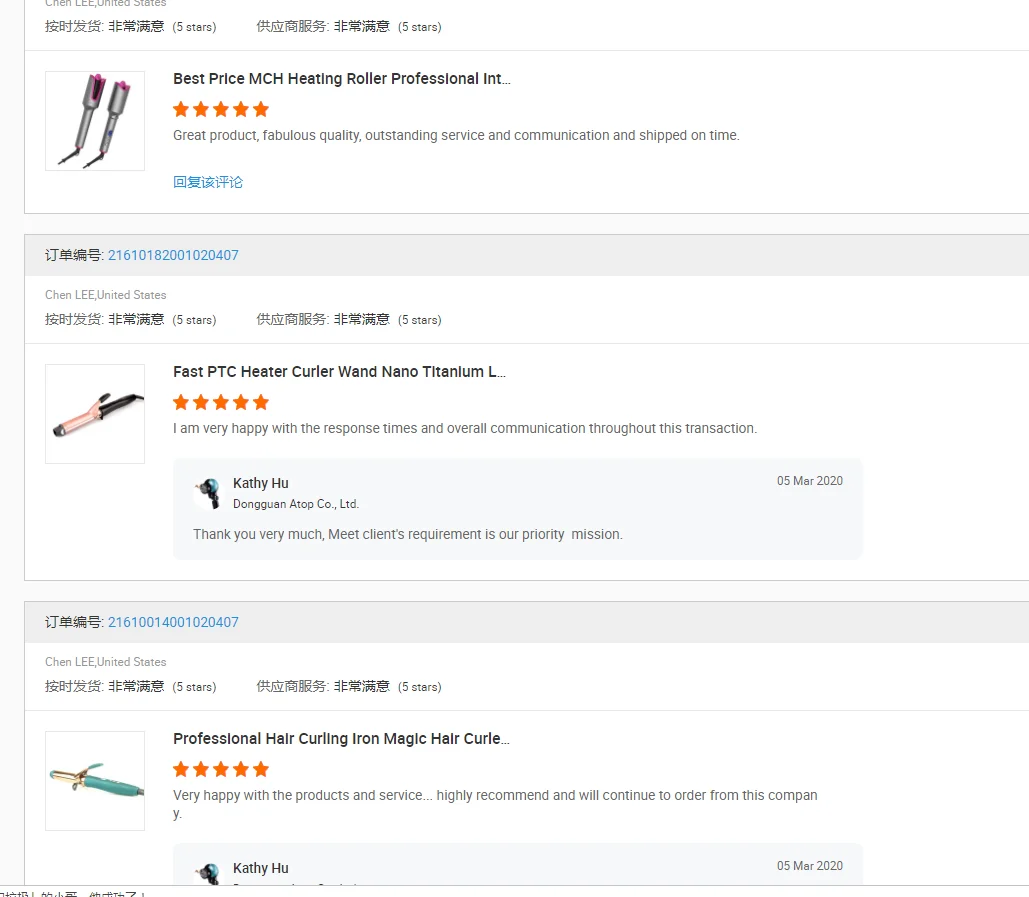Click the 回复该评论 reply link
The image size is (1029, 897).
208,182
